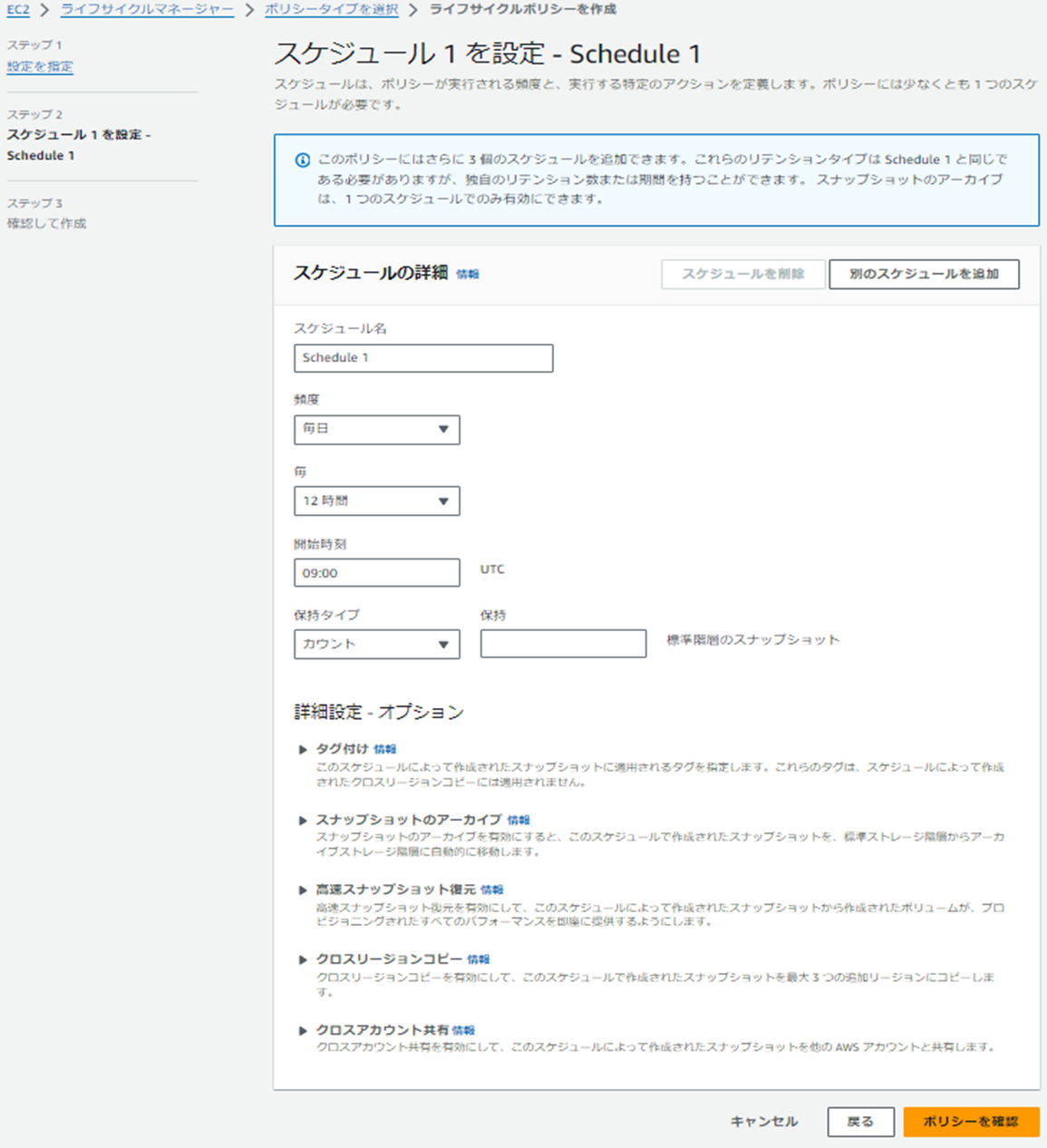The width and height of the screenshot is (1047, 1148).
Task: Open 情報 link beside タグ付け
Action: point(385,750)
